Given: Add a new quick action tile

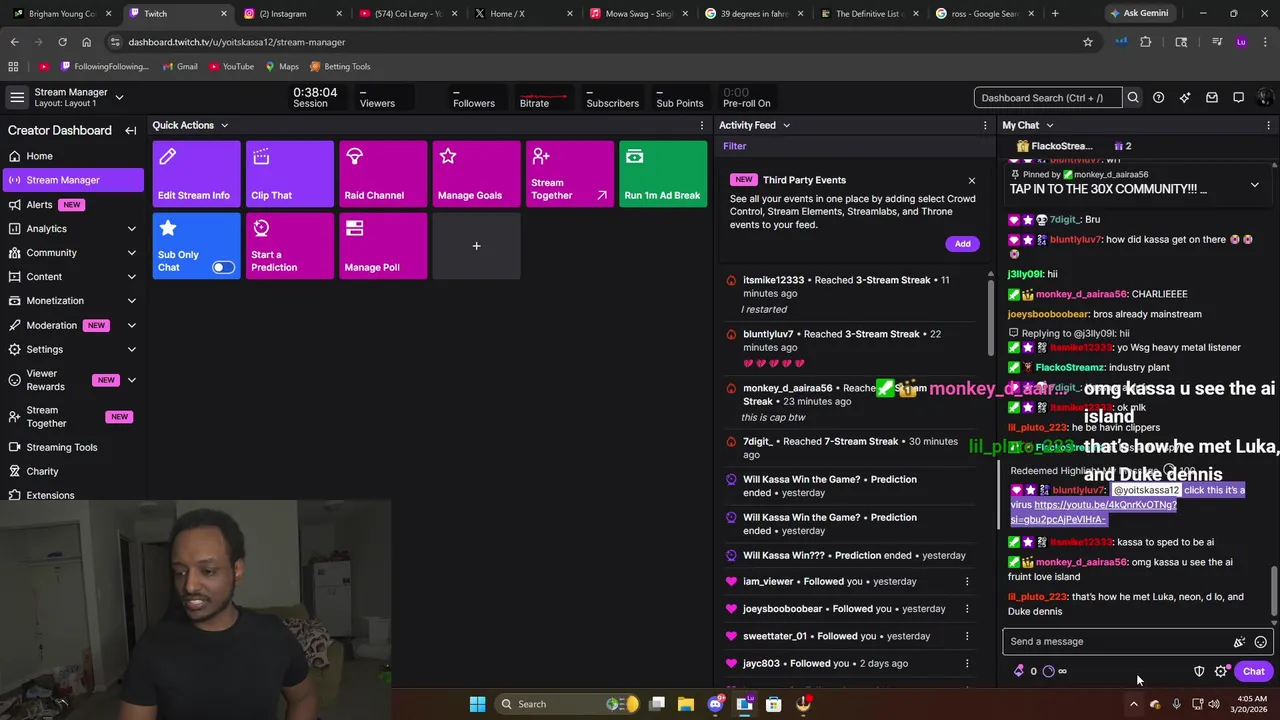Looking at the screenshot, I should [476, 246].
